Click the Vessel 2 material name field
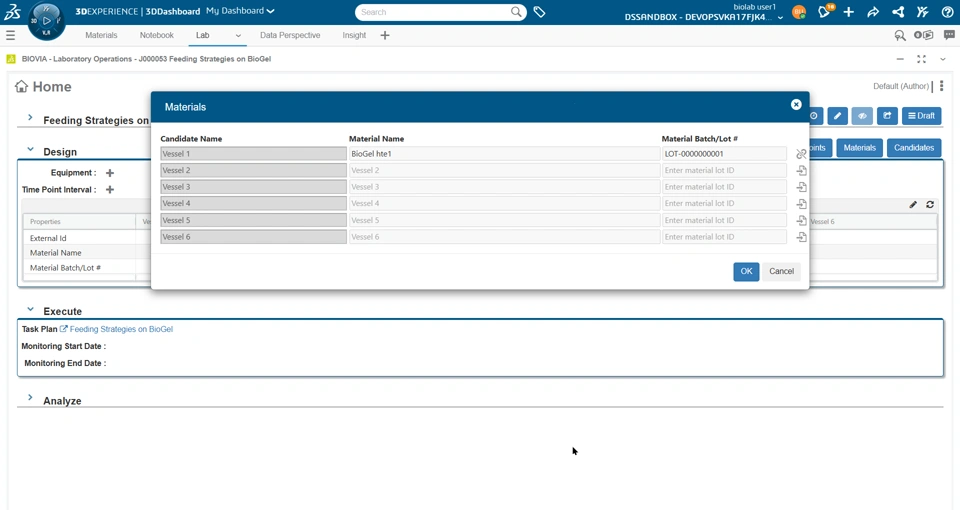The image size is (960, 510). [x=504, y=170]
